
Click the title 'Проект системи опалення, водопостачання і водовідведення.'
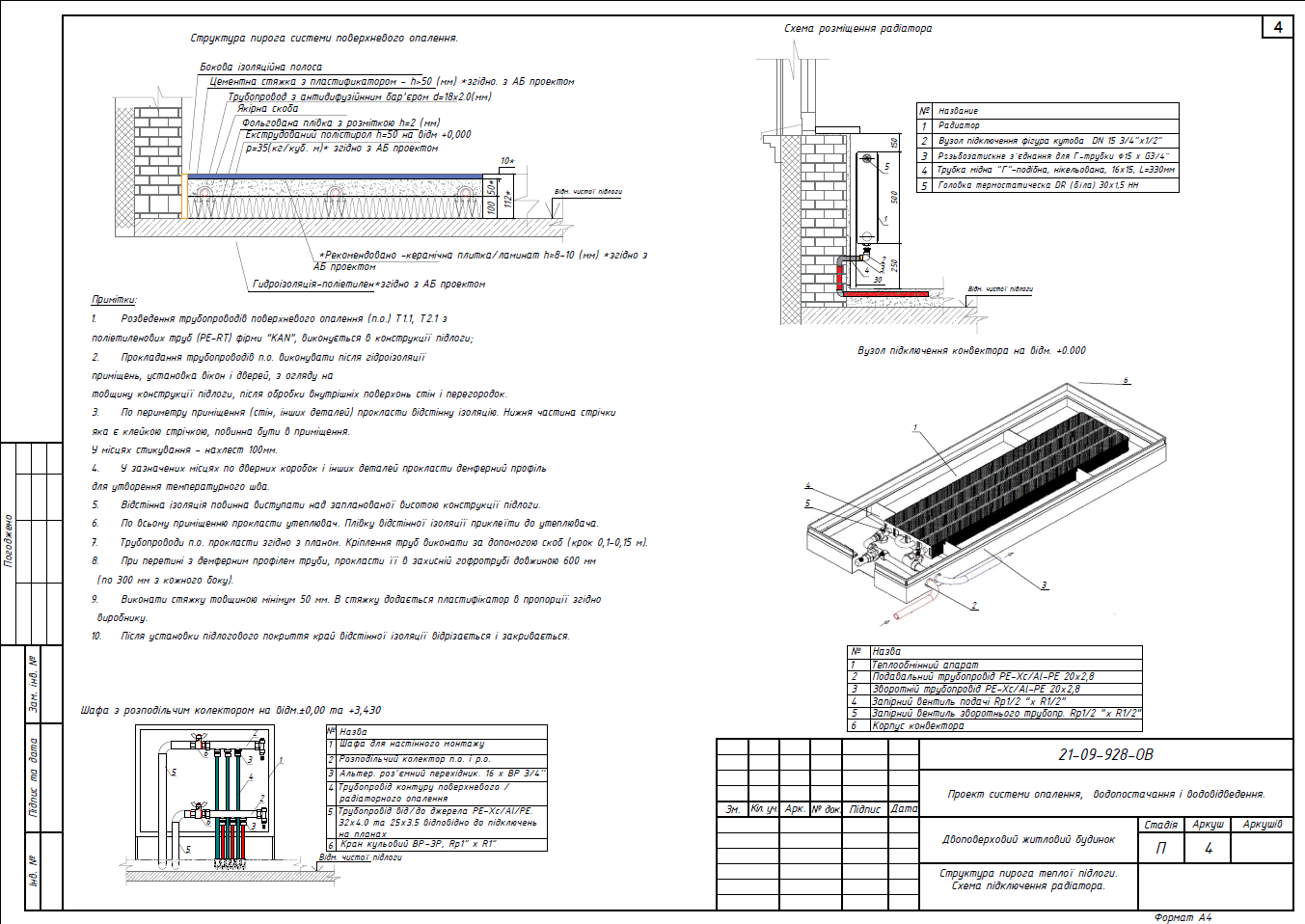[x=1106, y=794]
